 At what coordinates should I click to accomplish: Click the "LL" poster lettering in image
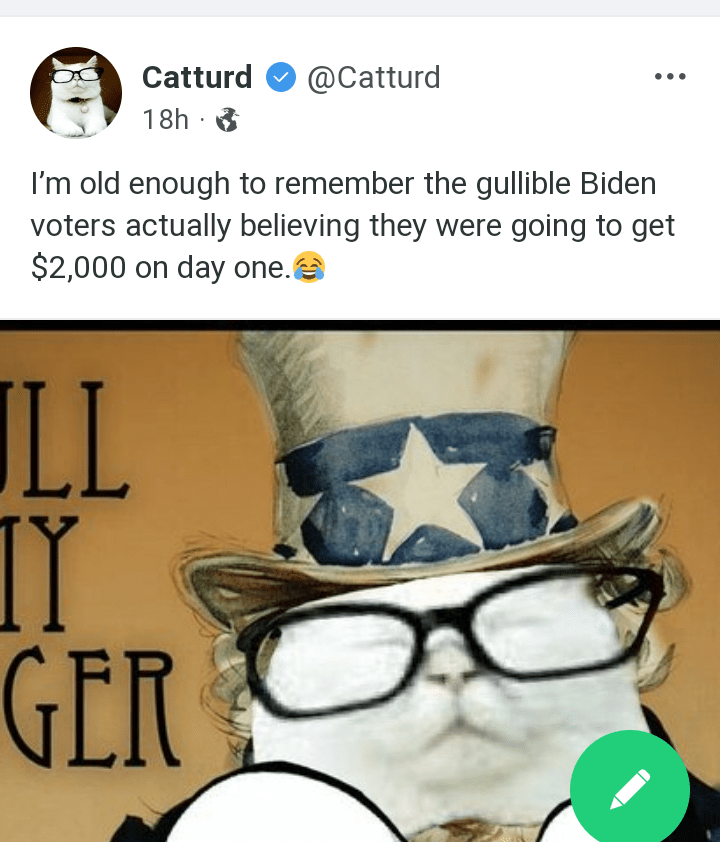coord(64,439)
